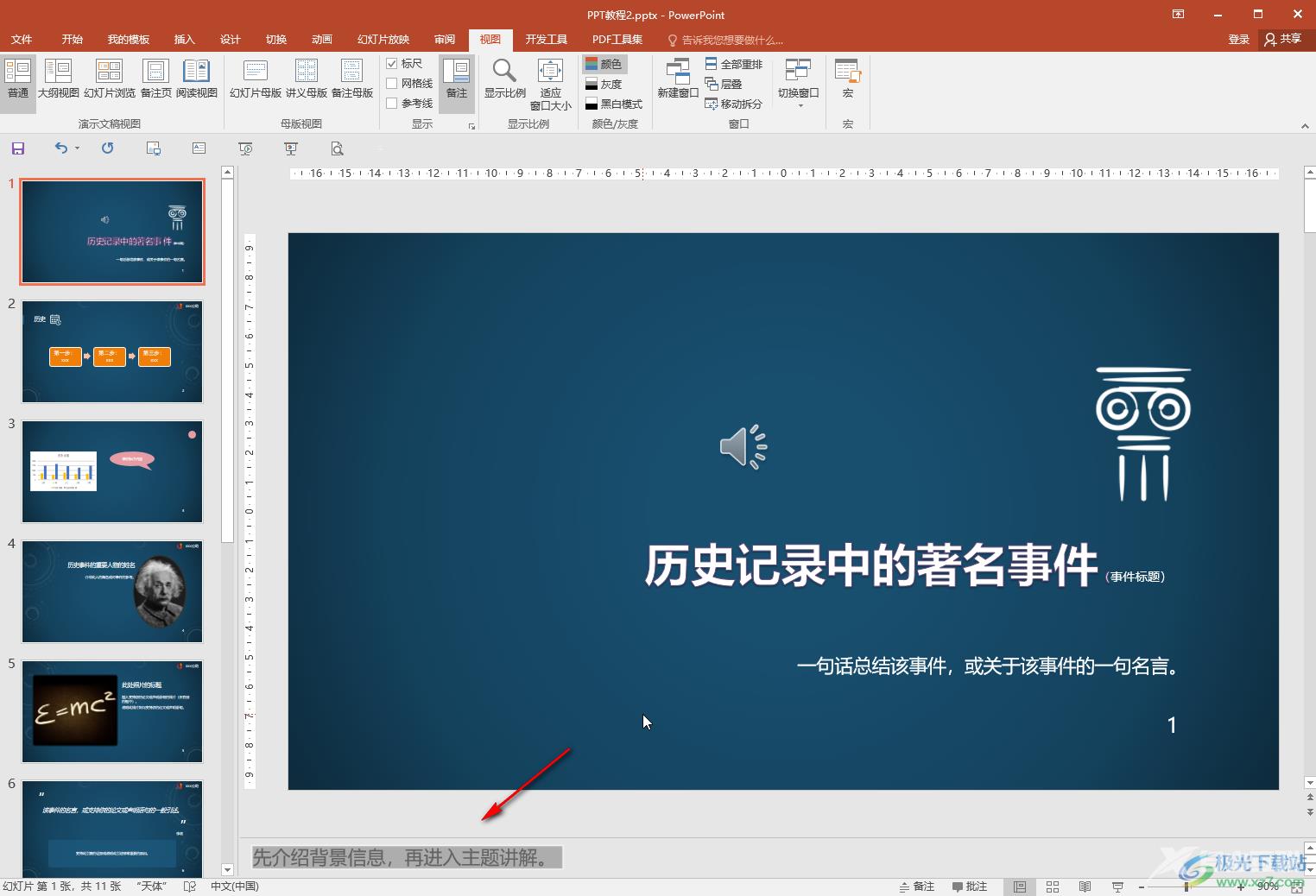Click 登录 sign in

click(1239, 40)
